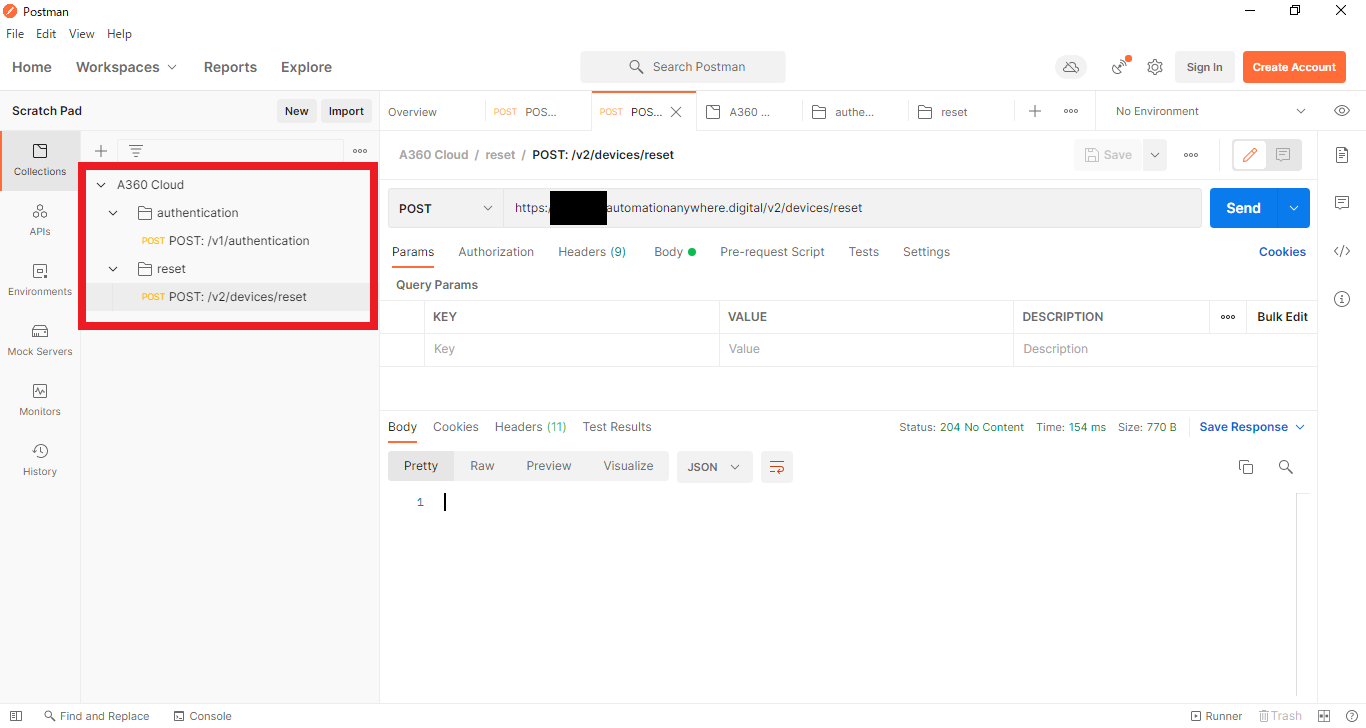1366x728 pixels.
Task: Open the request three-dot options beside Save
Action: (1191, 155)
